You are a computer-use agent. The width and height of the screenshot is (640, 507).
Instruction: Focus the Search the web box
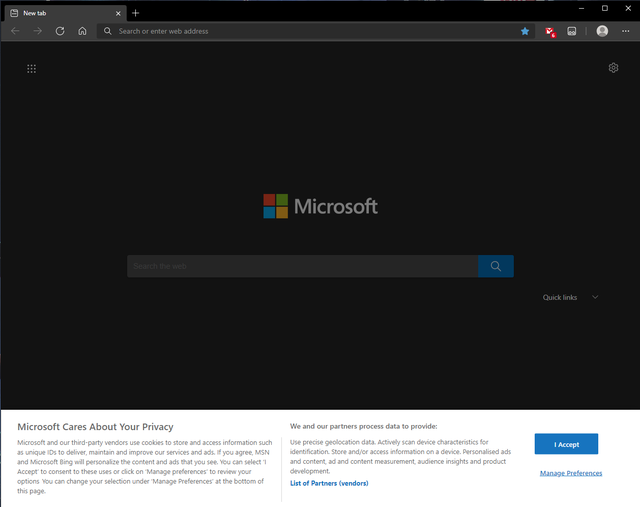(x=302, y=266)
